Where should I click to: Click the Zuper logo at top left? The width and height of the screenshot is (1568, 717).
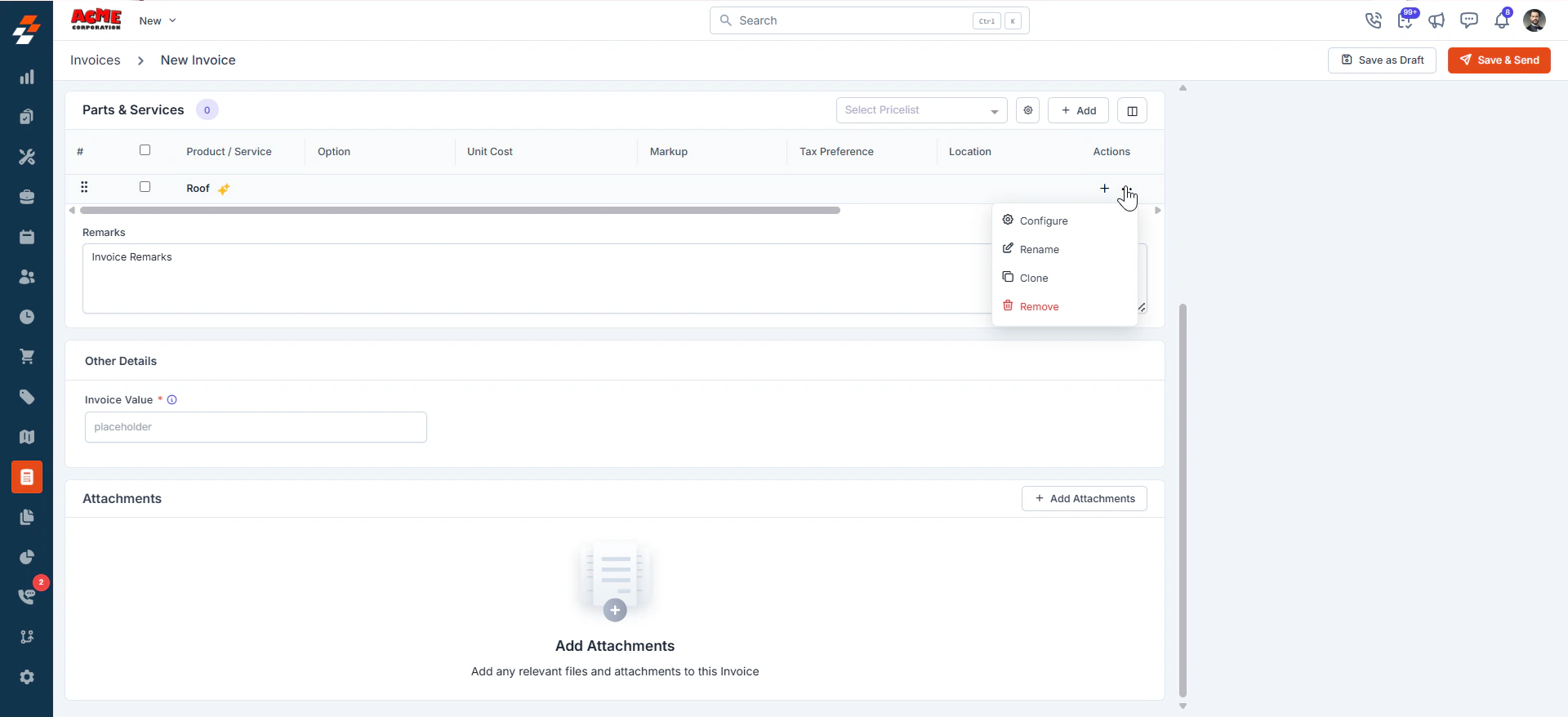27,29
